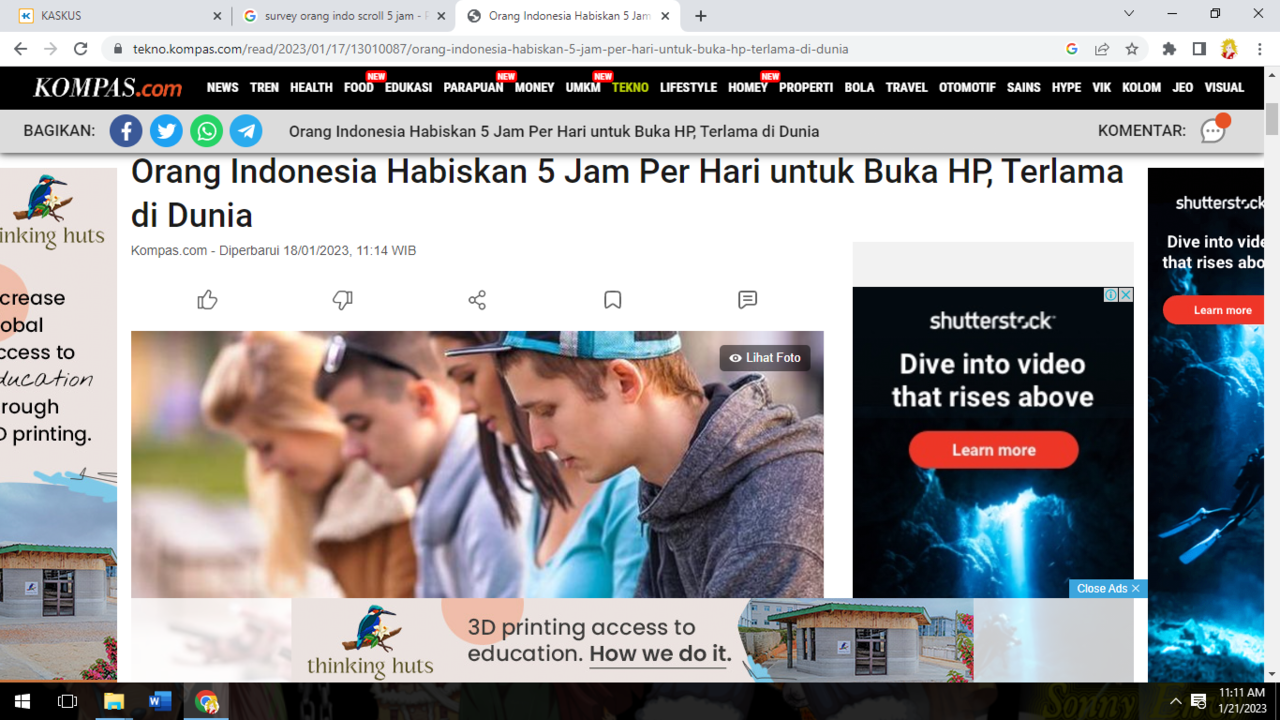Open the EDUKASI menu

[x=408, y=87]
